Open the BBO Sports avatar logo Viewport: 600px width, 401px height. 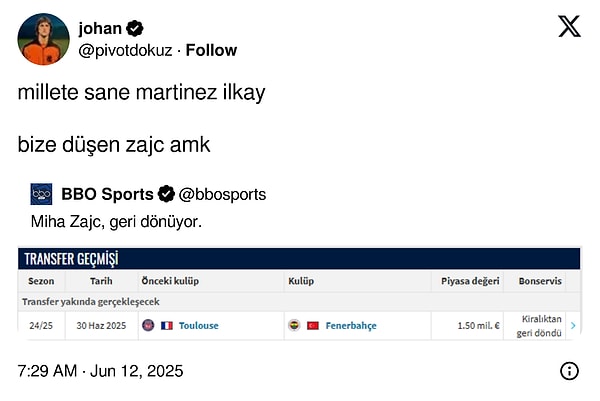pyautogui.click(x=41, y=194)
